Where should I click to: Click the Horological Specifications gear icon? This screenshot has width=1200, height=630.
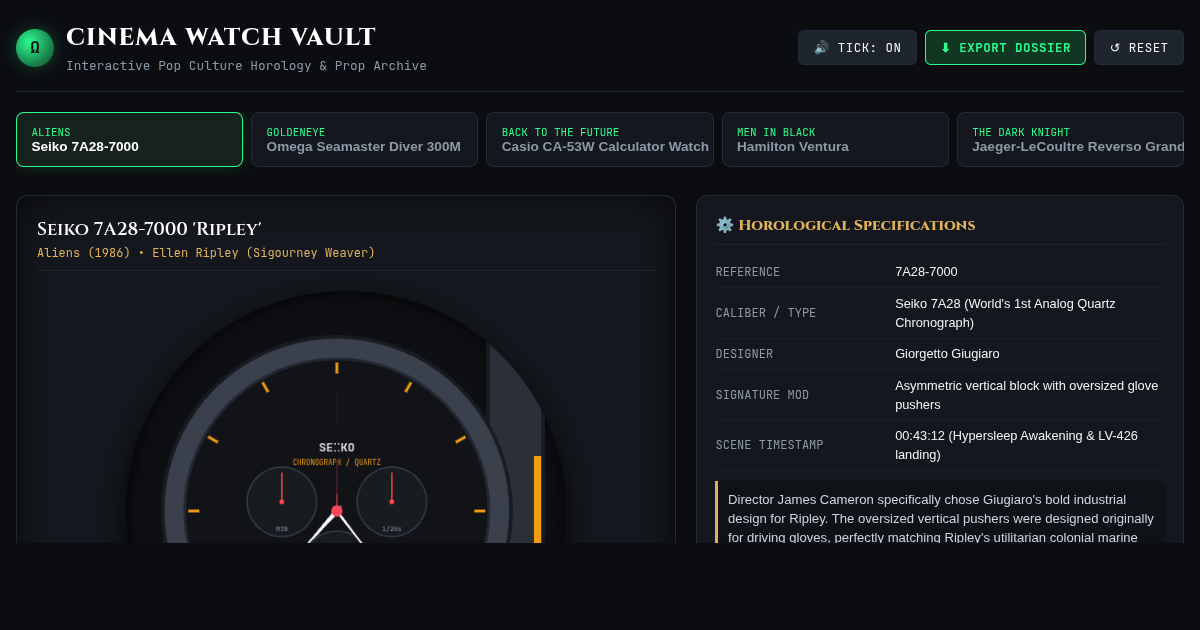coord(725,225)
